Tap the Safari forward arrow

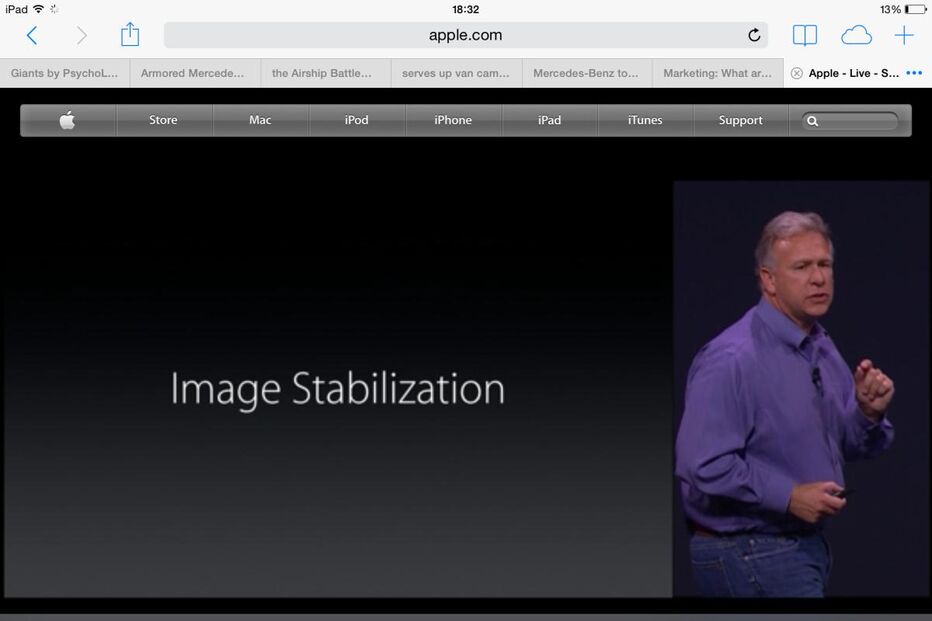(81, 36)
